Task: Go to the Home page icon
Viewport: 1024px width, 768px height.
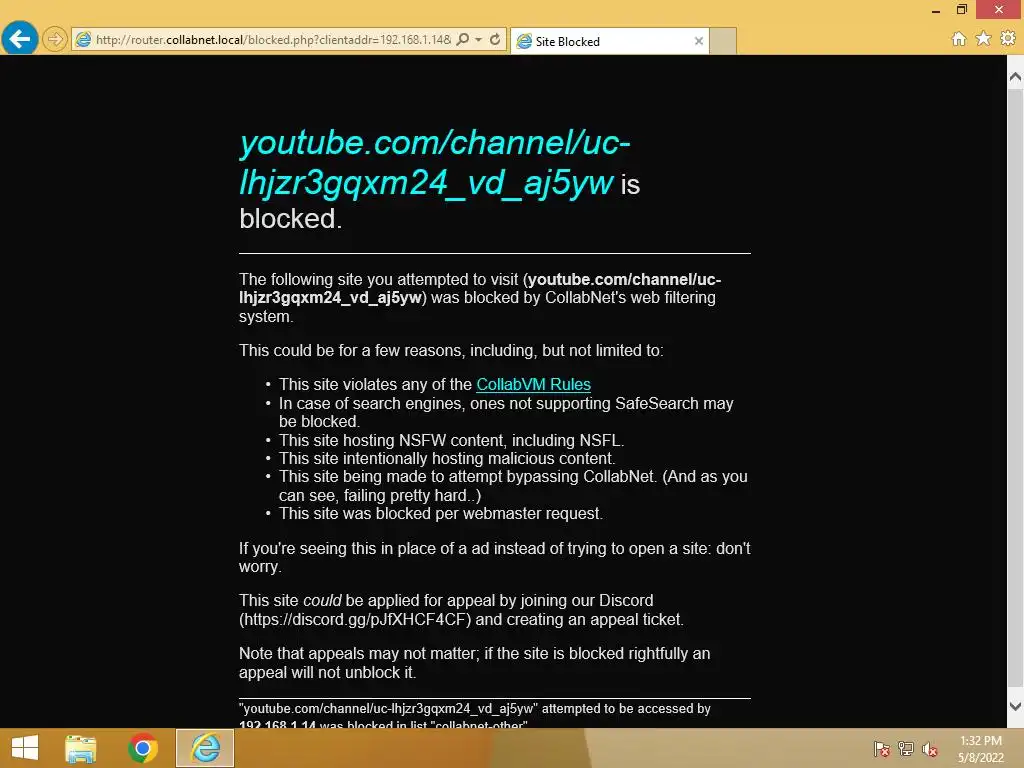Action: point(959,39)
